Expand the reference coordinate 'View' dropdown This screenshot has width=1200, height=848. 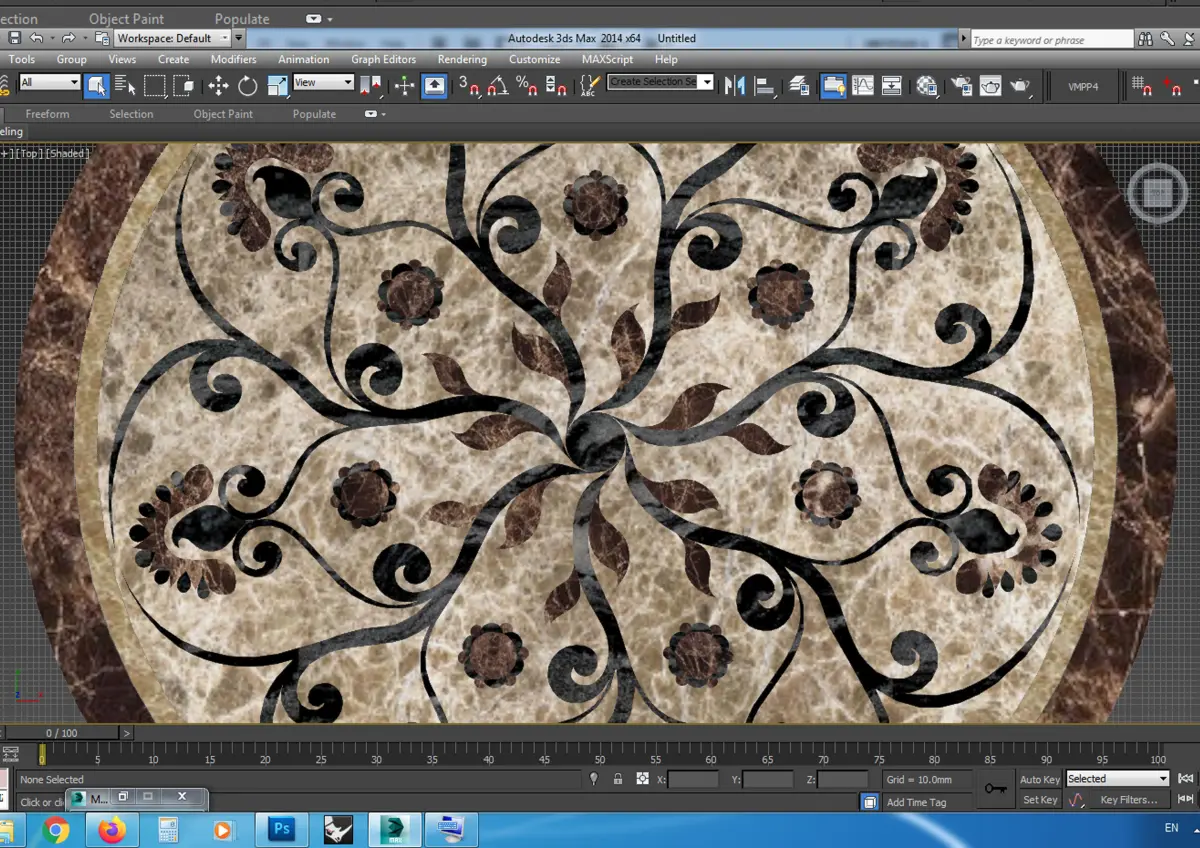click(x=323, y=83)
